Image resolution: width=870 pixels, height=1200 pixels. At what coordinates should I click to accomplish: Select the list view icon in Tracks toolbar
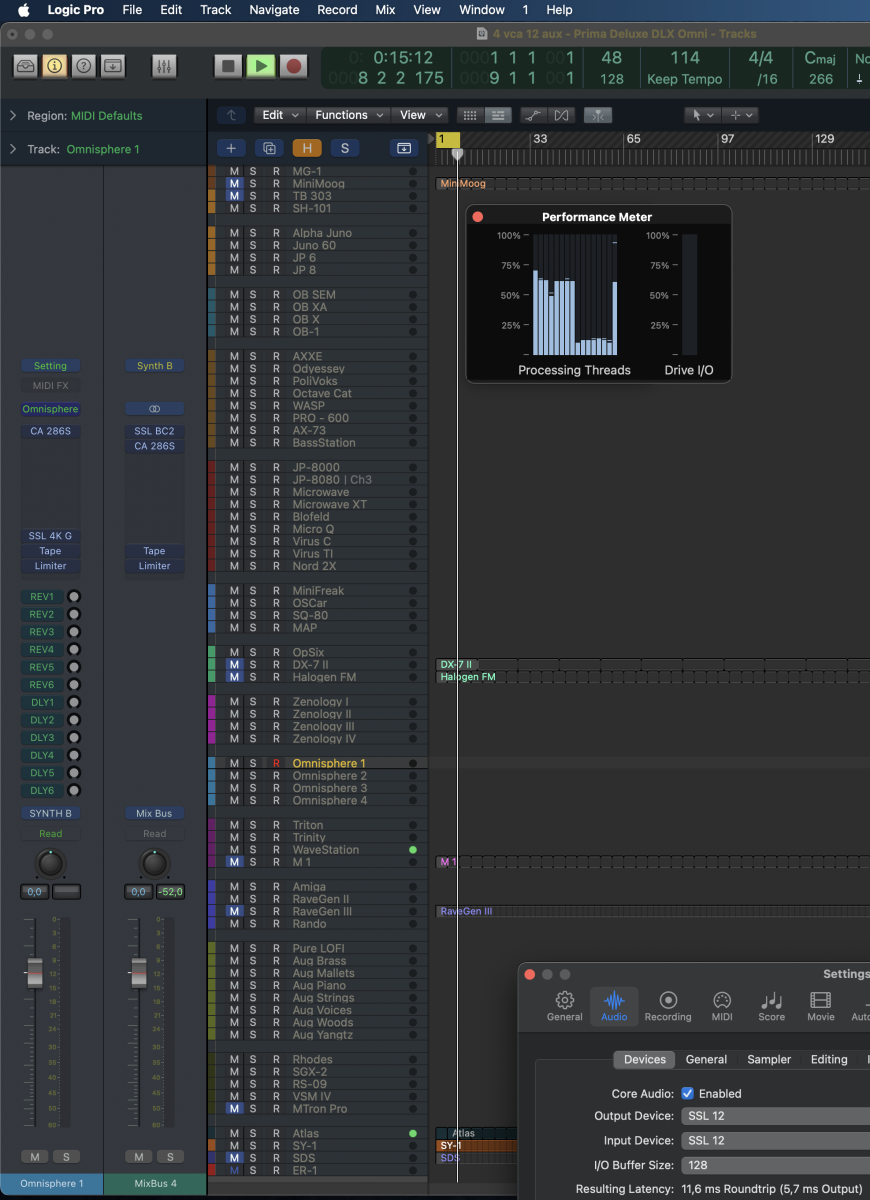pos(497,115)
